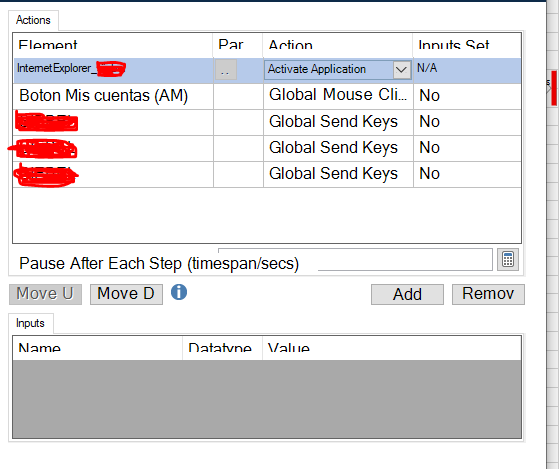Click the Move D button
Viewport: 559px width, 469px height.
[126, 294]
